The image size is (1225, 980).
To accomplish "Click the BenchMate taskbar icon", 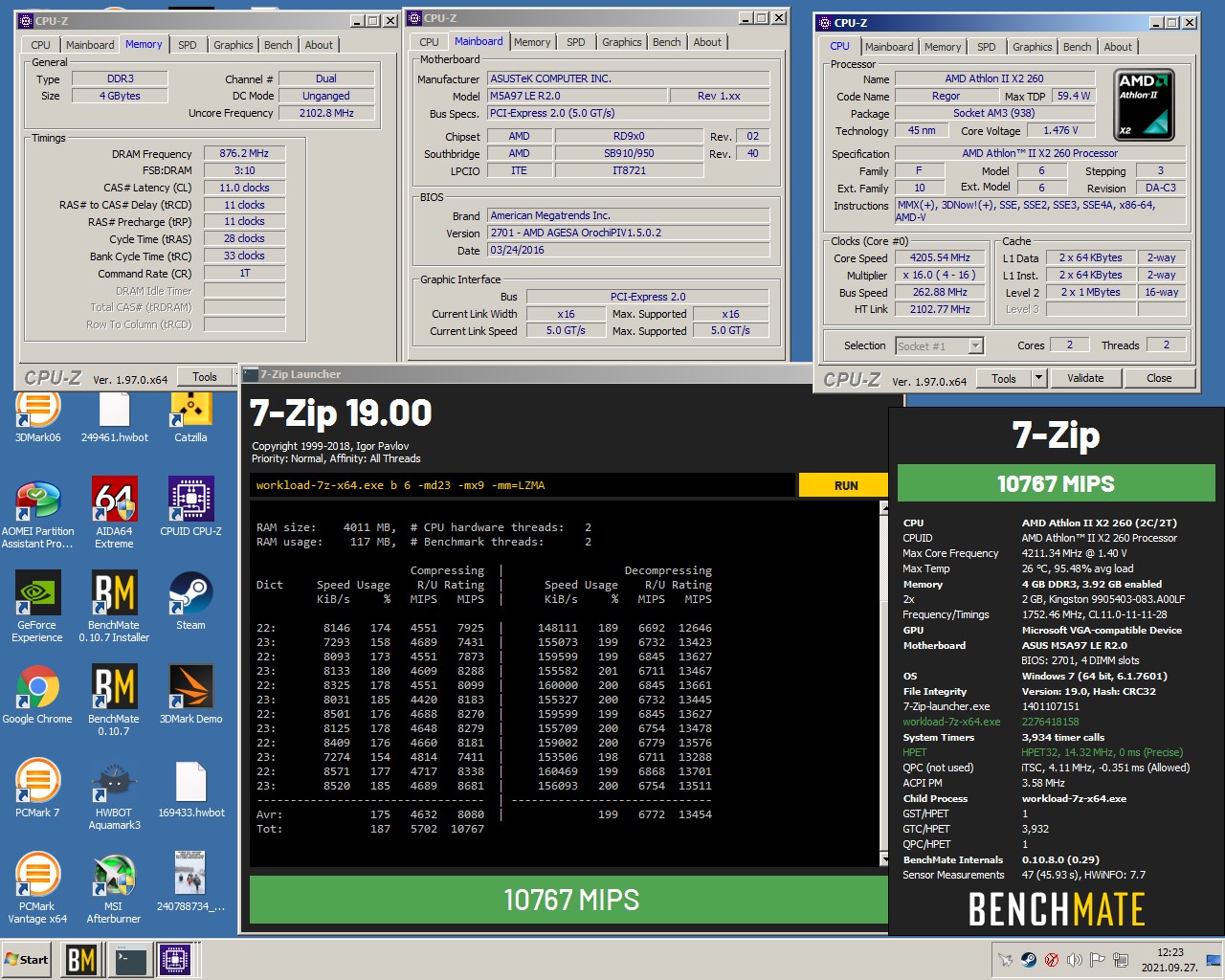I will click(x=81, y=959).
